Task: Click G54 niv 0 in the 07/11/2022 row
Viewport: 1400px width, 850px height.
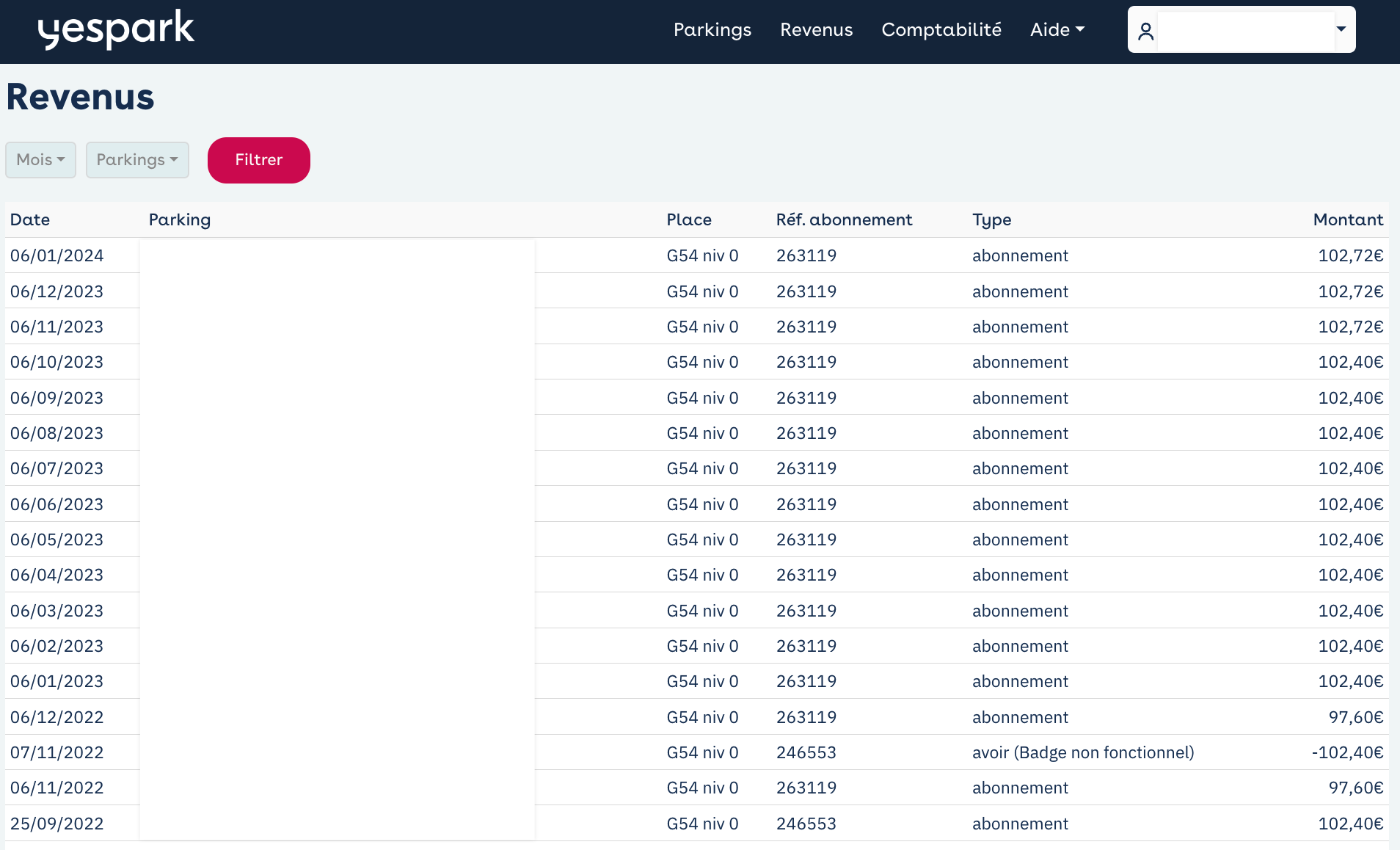Action: click(x=702, y=752)
